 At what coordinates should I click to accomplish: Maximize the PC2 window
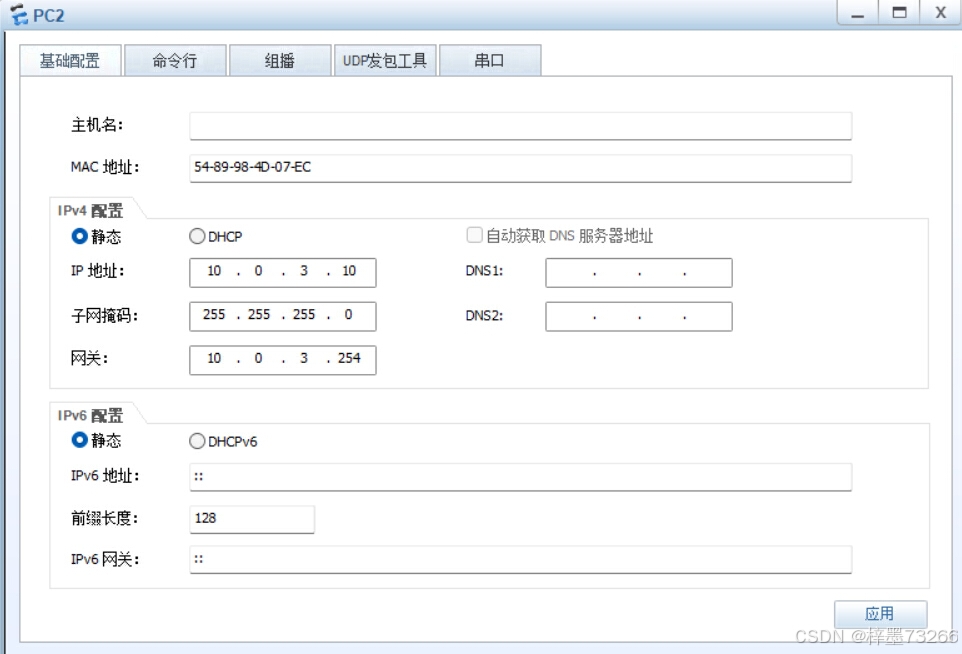tap(899, 12)
